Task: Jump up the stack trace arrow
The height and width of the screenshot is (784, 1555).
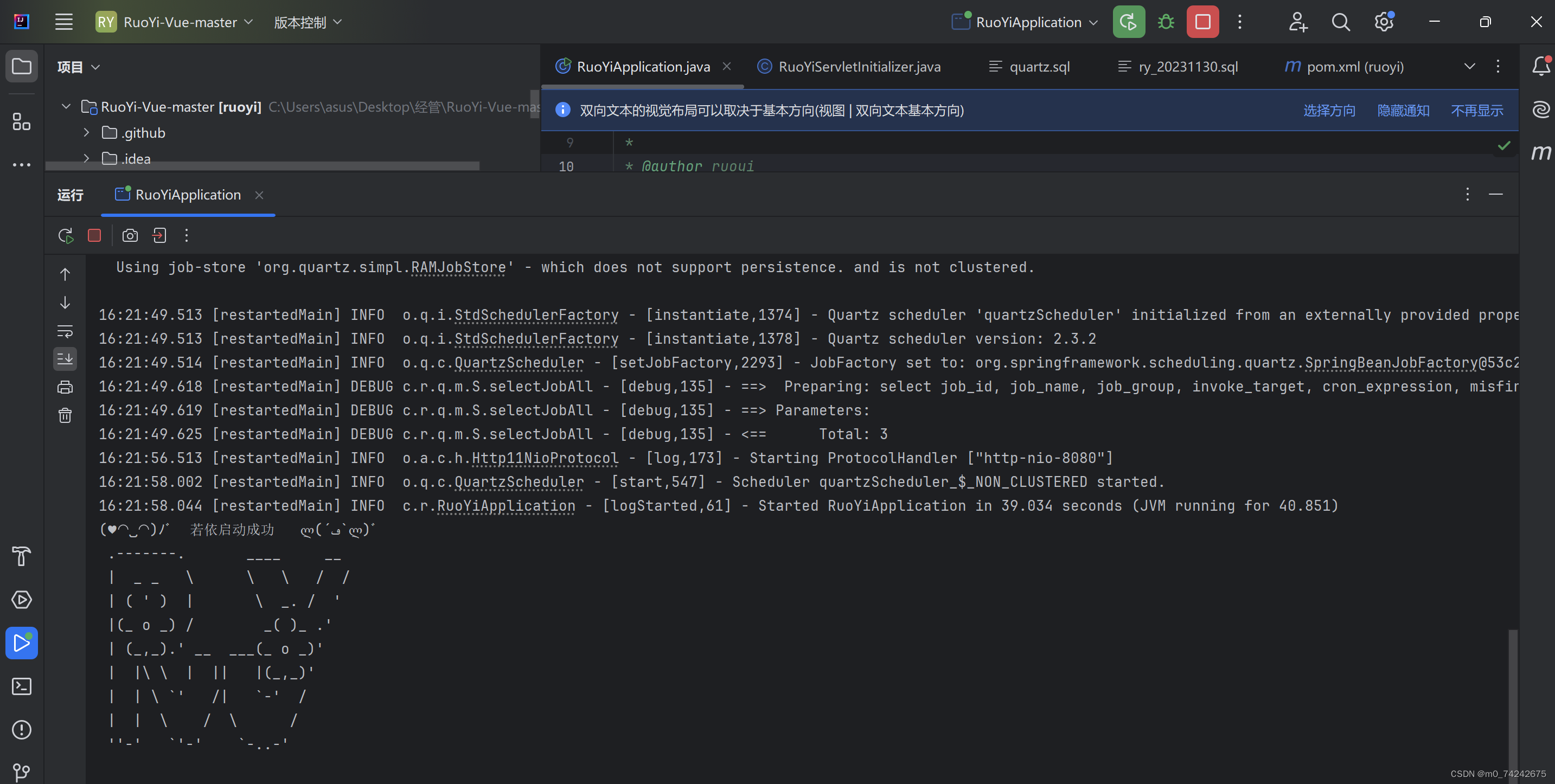Action: 65,274
